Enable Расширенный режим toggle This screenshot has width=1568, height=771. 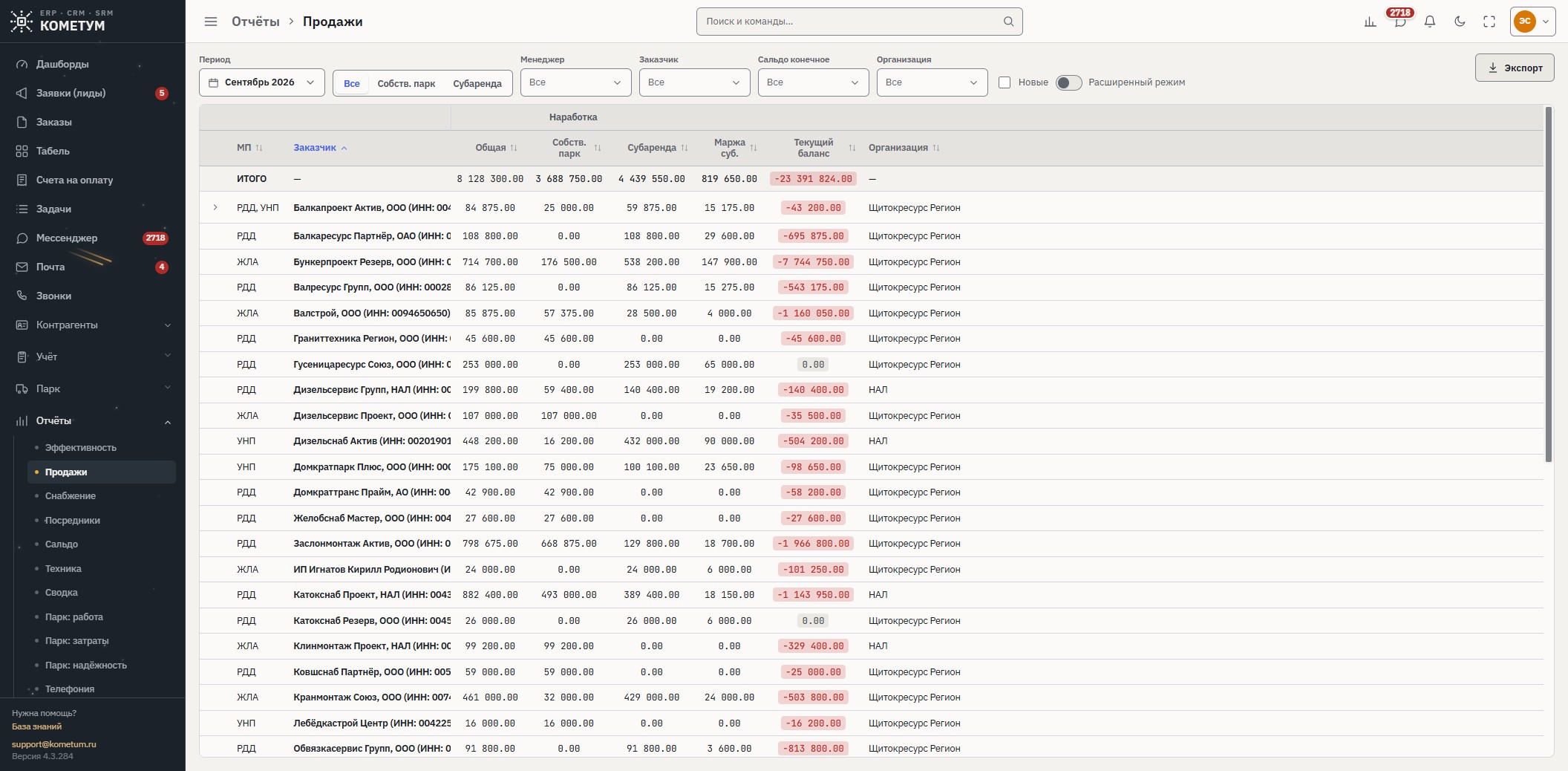coord(1068,82)
